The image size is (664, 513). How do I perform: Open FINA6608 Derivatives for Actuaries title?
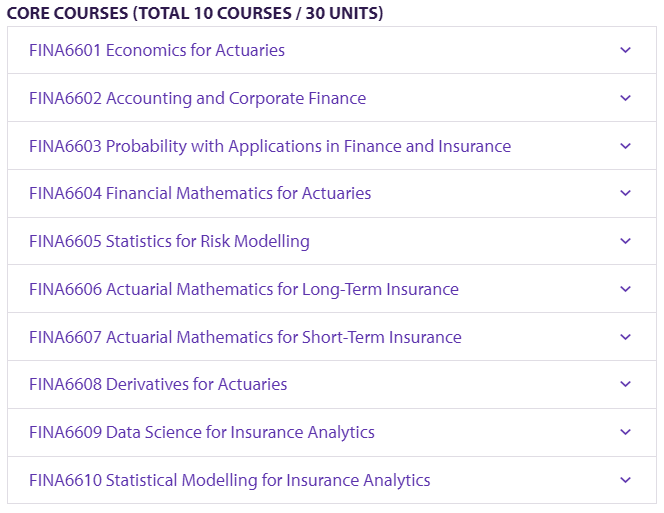pyautogui.click(x=158, y=384)
